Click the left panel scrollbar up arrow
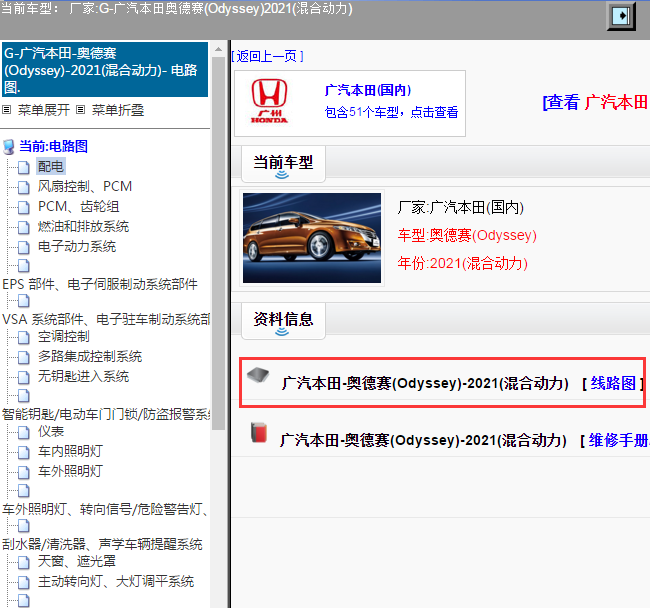Image resolution: width=650 pixels, height=608 pixels. [x=218, y=50]
